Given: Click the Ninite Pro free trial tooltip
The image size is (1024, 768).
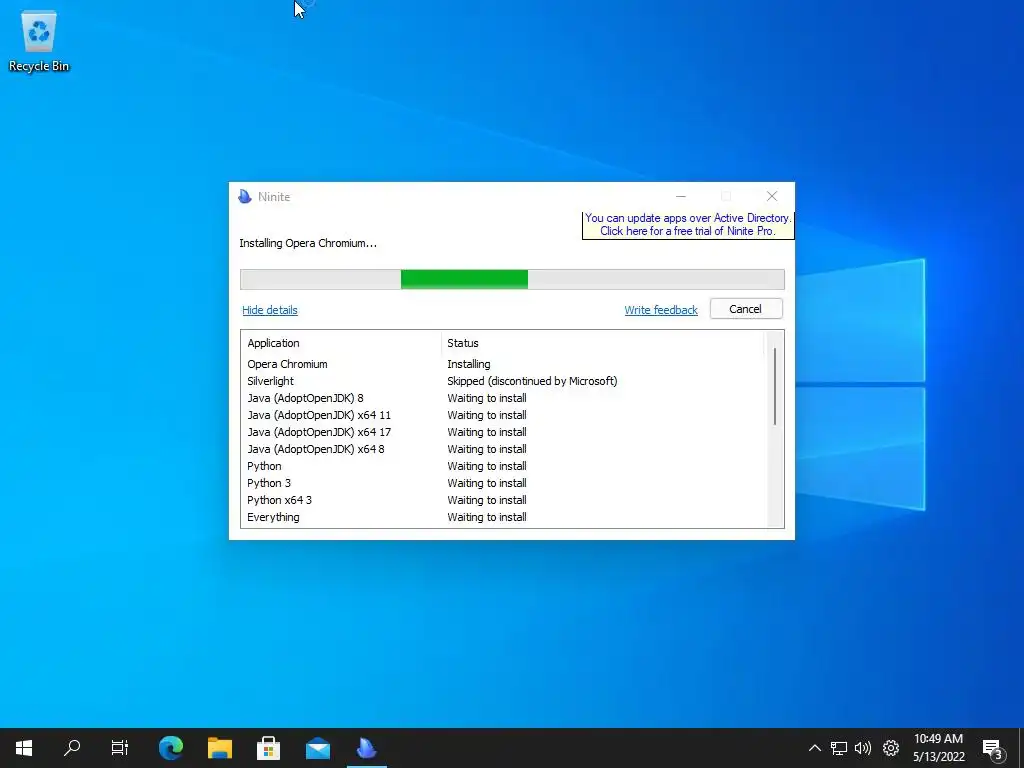Looking at the screenshot, I should [688, 225].
